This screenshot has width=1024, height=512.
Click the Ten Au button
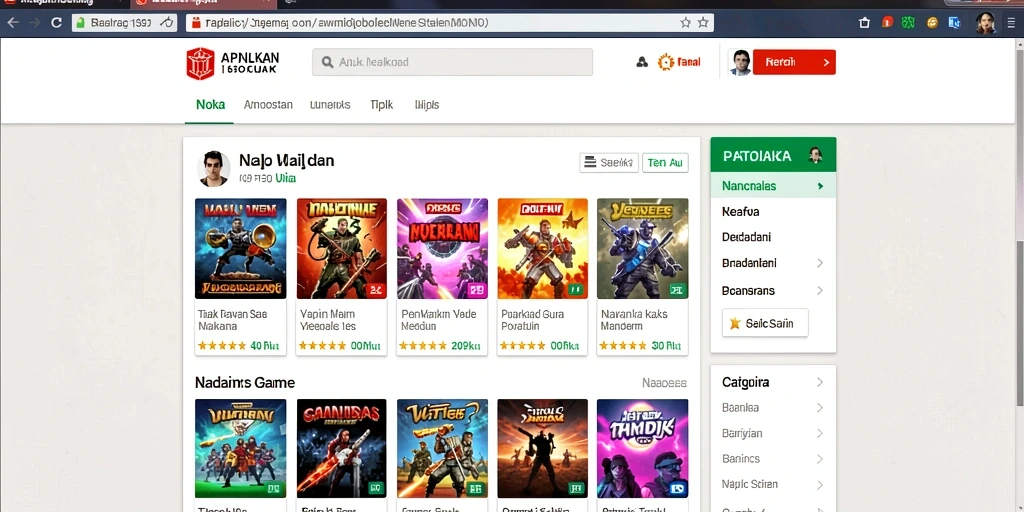pyautogui.click(x=665, y=163)
